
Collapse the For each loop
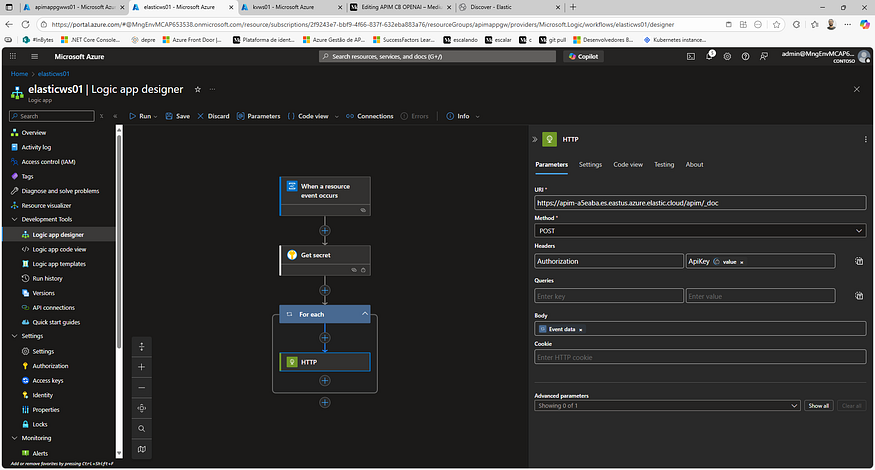[x=364, y=314]
